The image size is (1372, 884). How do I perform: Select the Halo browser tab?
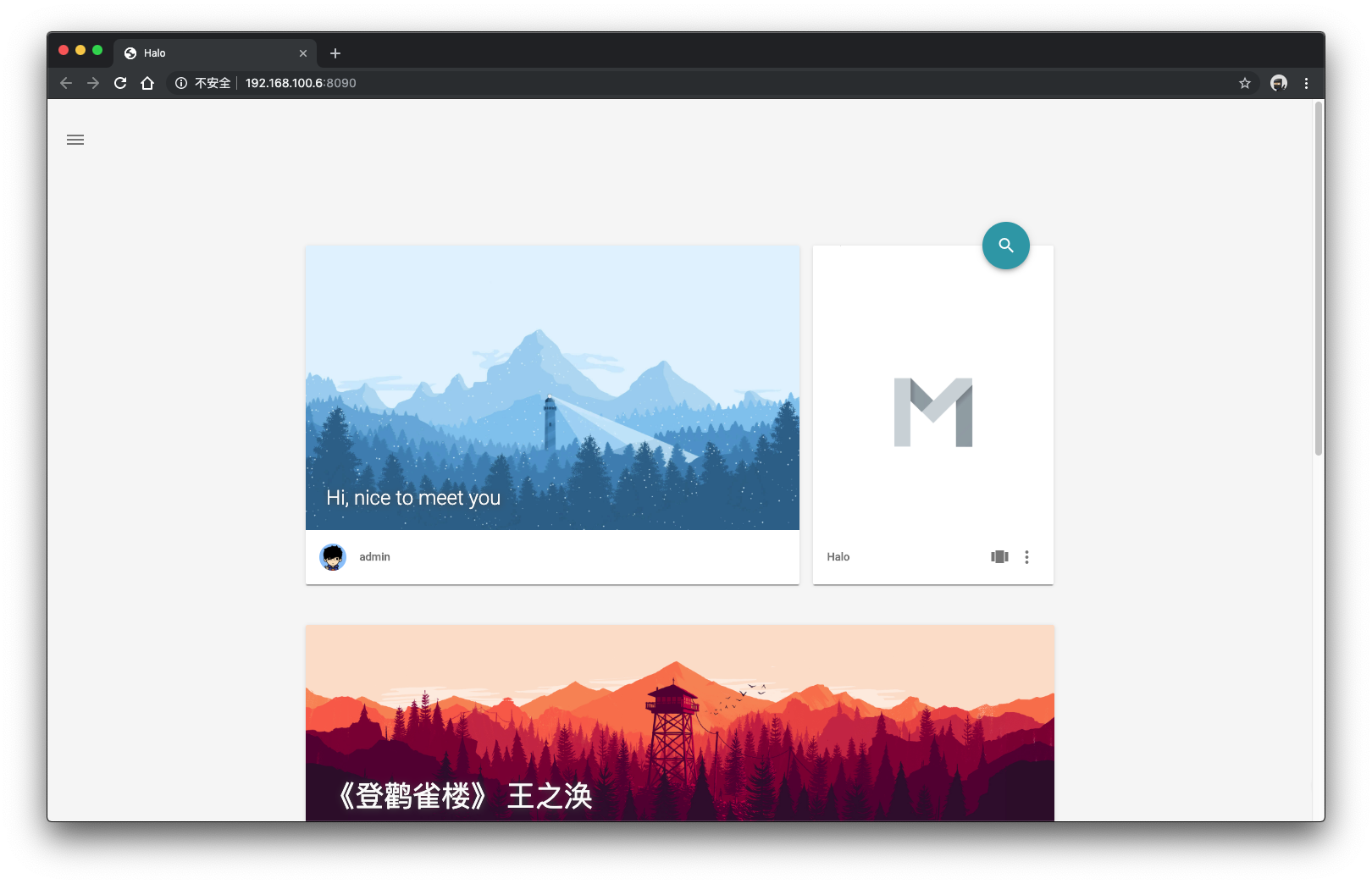(215, 53)
